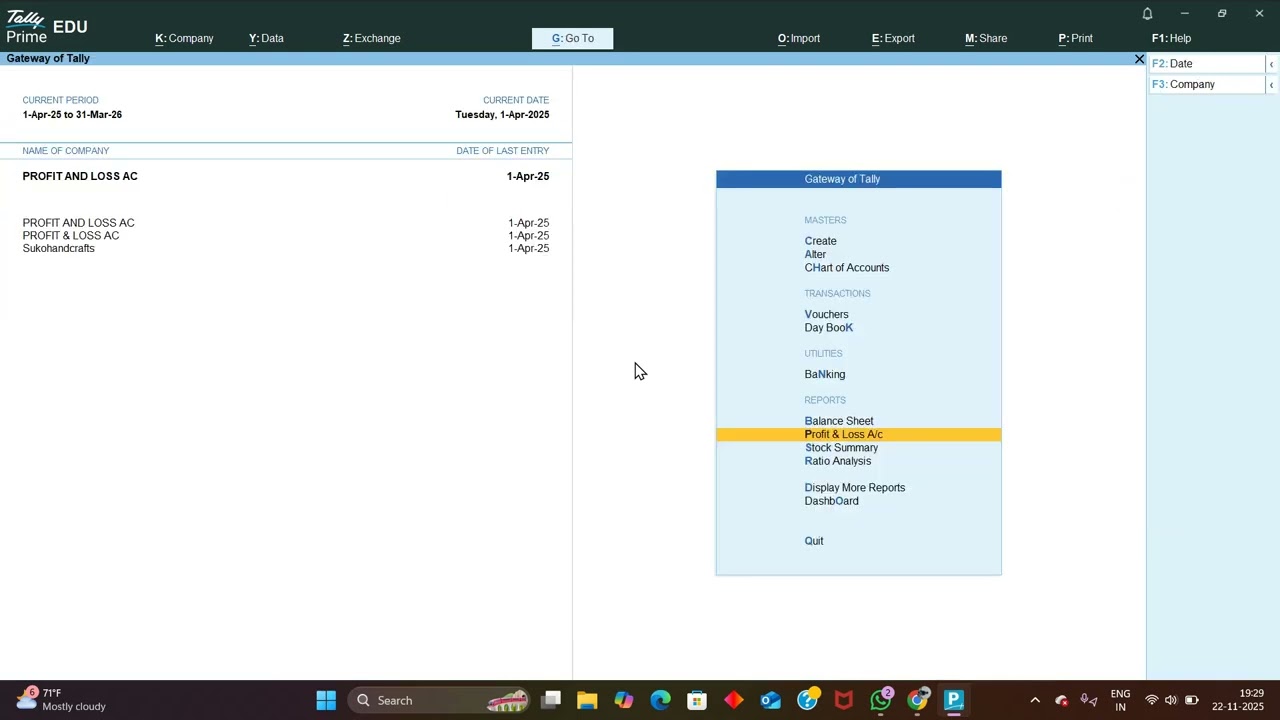Open the Get Help question-mark app

pyautogui.click(x=807, y=700)
